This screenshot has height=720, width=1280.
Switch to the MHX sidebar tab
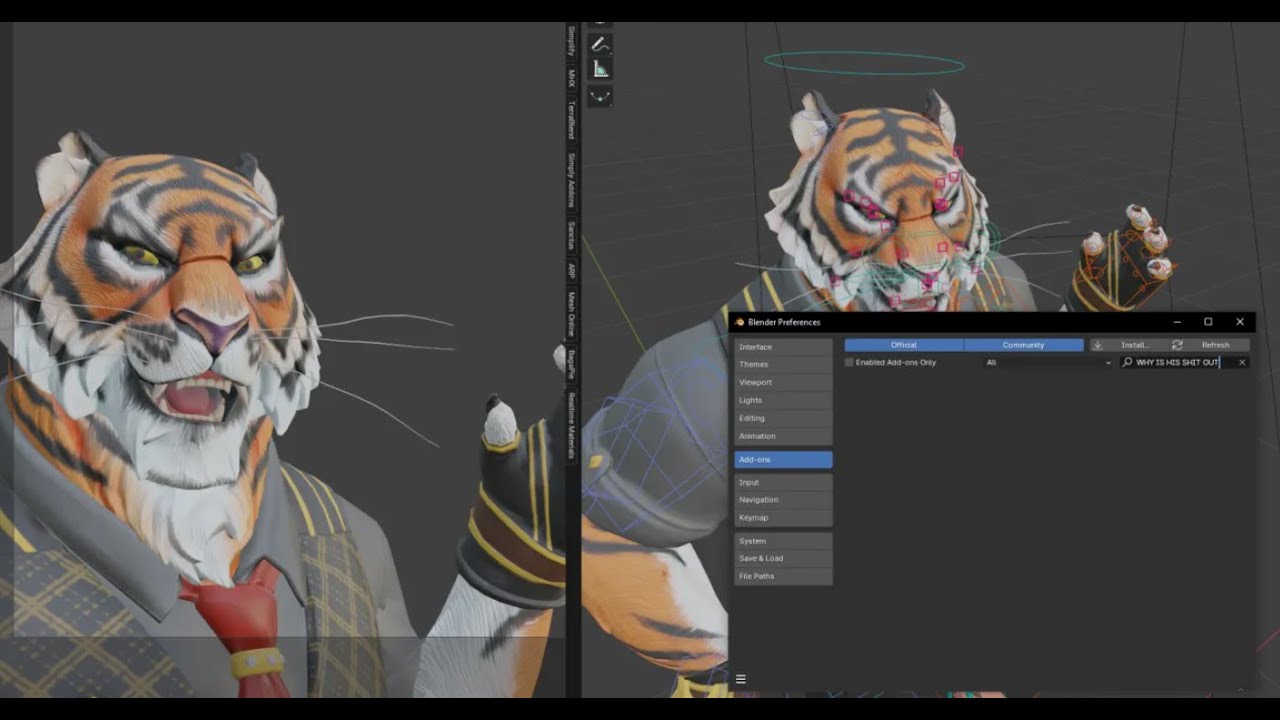click(x=572, y=78)
